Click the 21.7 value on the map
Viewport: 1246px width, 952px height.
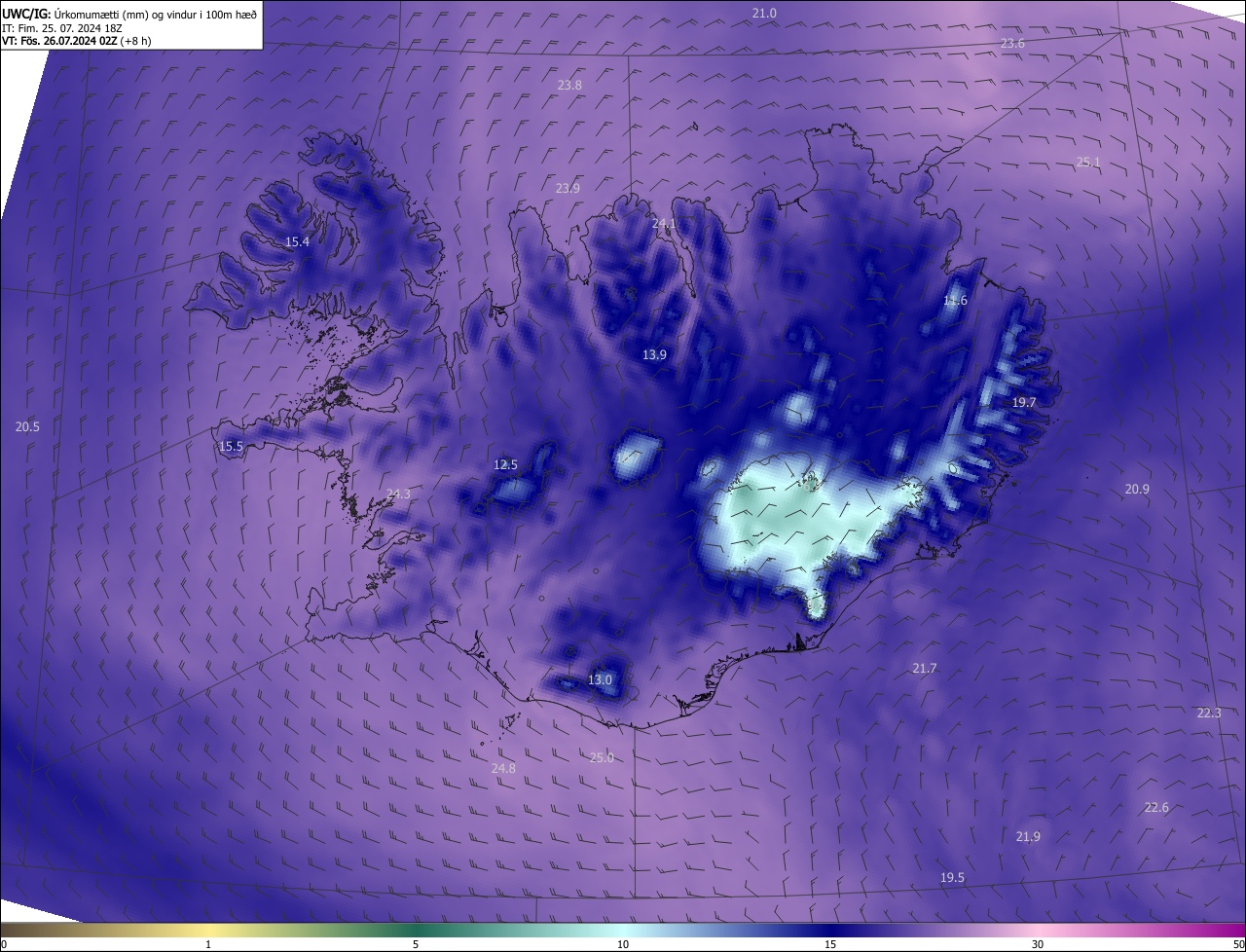coord(924,669)
